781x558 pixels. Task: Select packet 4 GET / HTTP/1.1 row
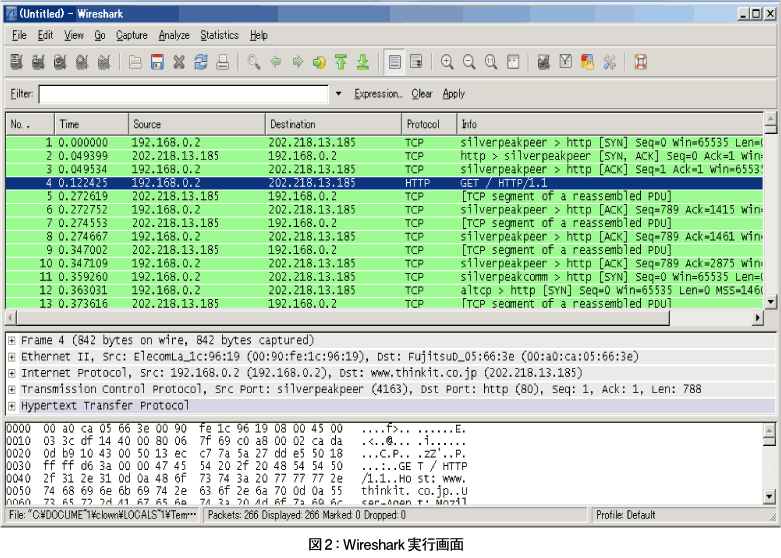[384, 183]
